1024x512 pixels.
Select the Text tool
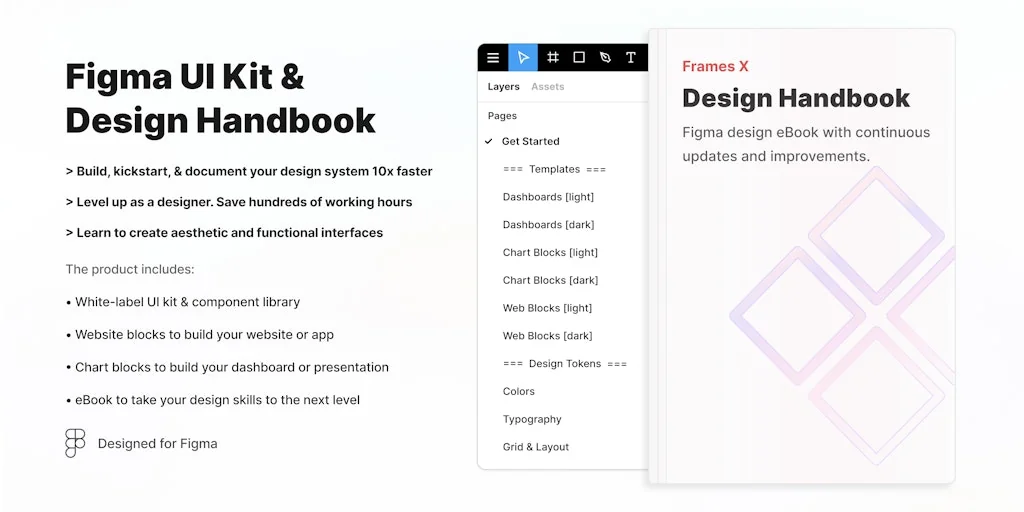pyautogui.click(x=631, y=57)
